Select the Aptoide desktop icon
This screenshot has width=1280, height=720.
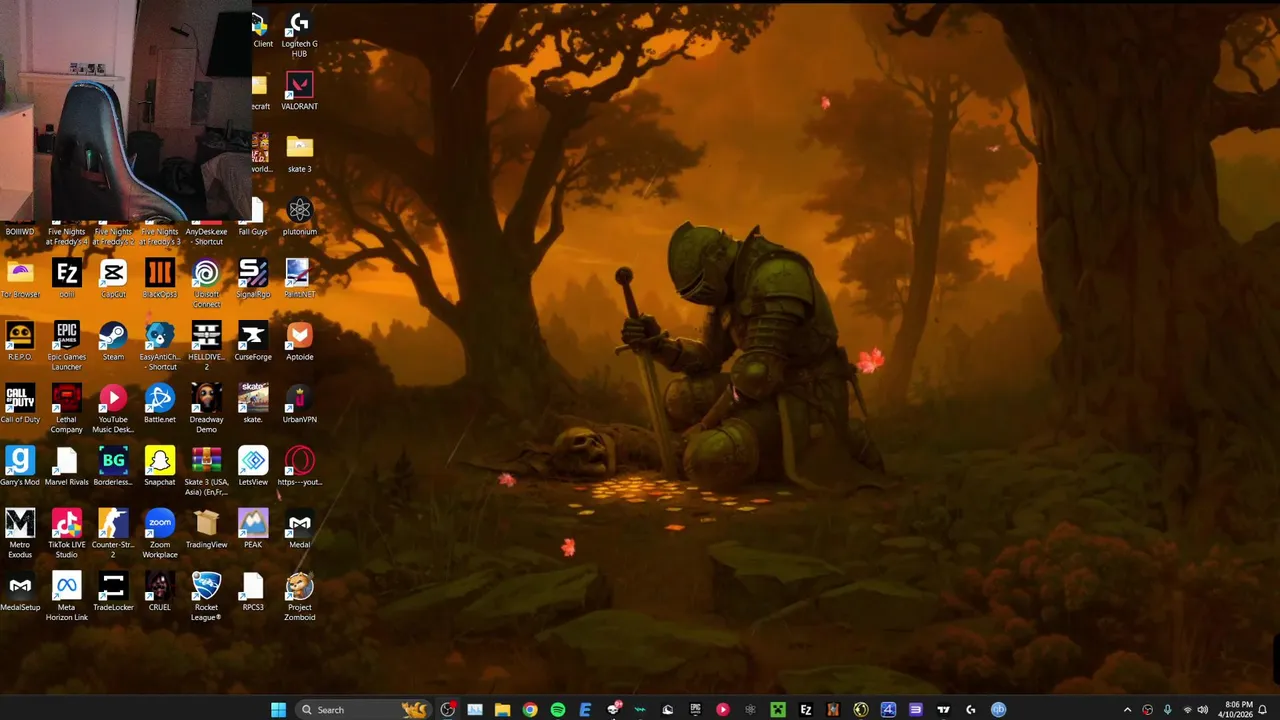coord(299,341)
